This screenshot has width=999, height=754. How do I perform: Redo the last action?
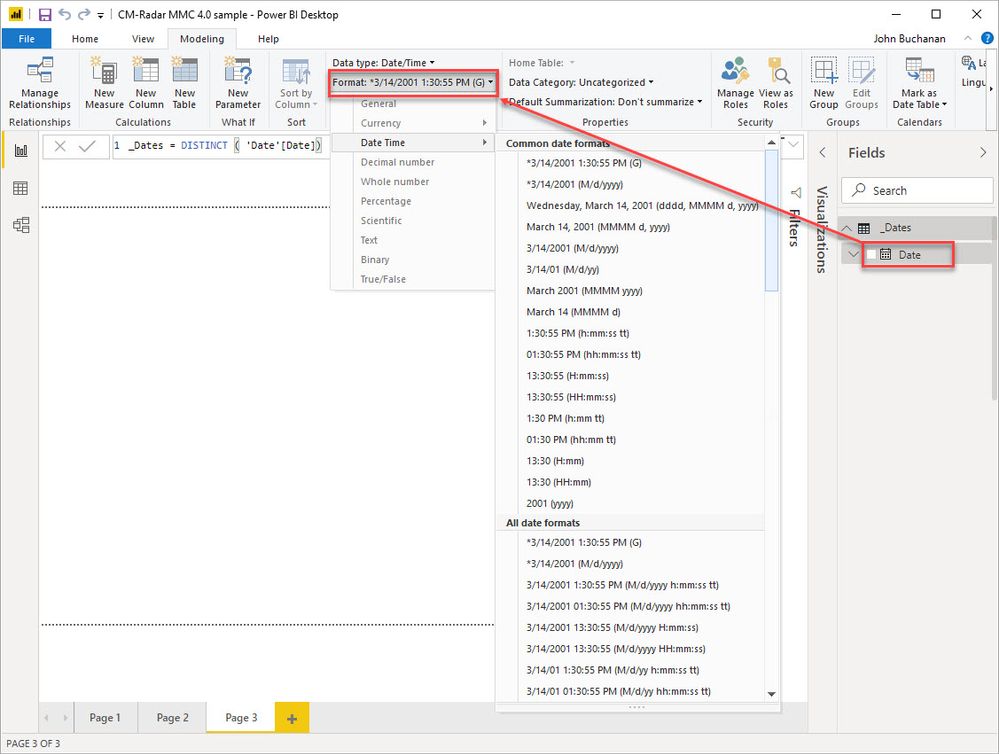83,14
